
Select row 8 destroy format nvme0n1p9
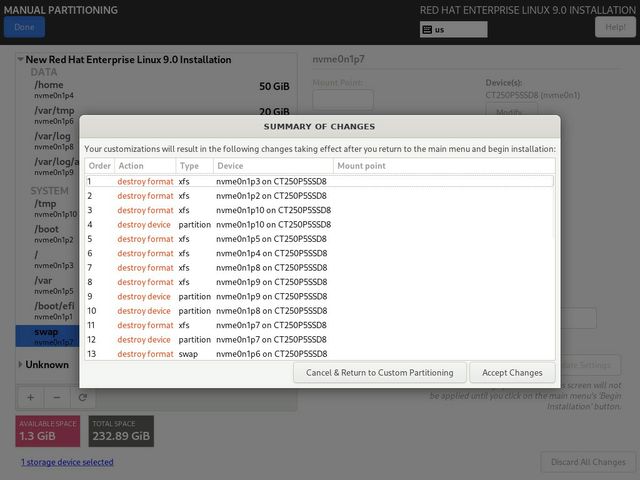click(319, 282)
